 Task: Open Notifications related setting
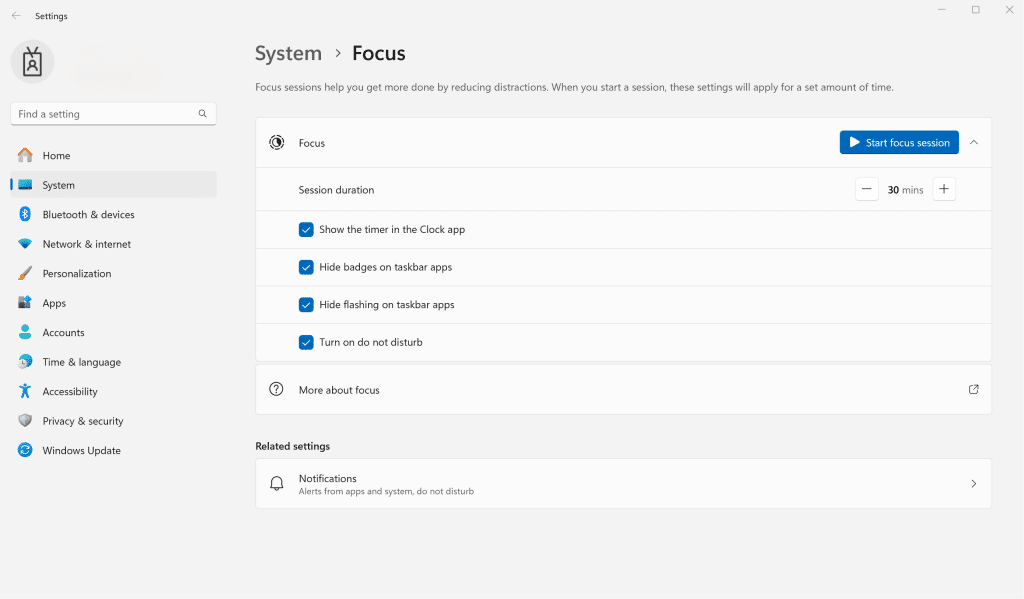click(x=624, y=483)
